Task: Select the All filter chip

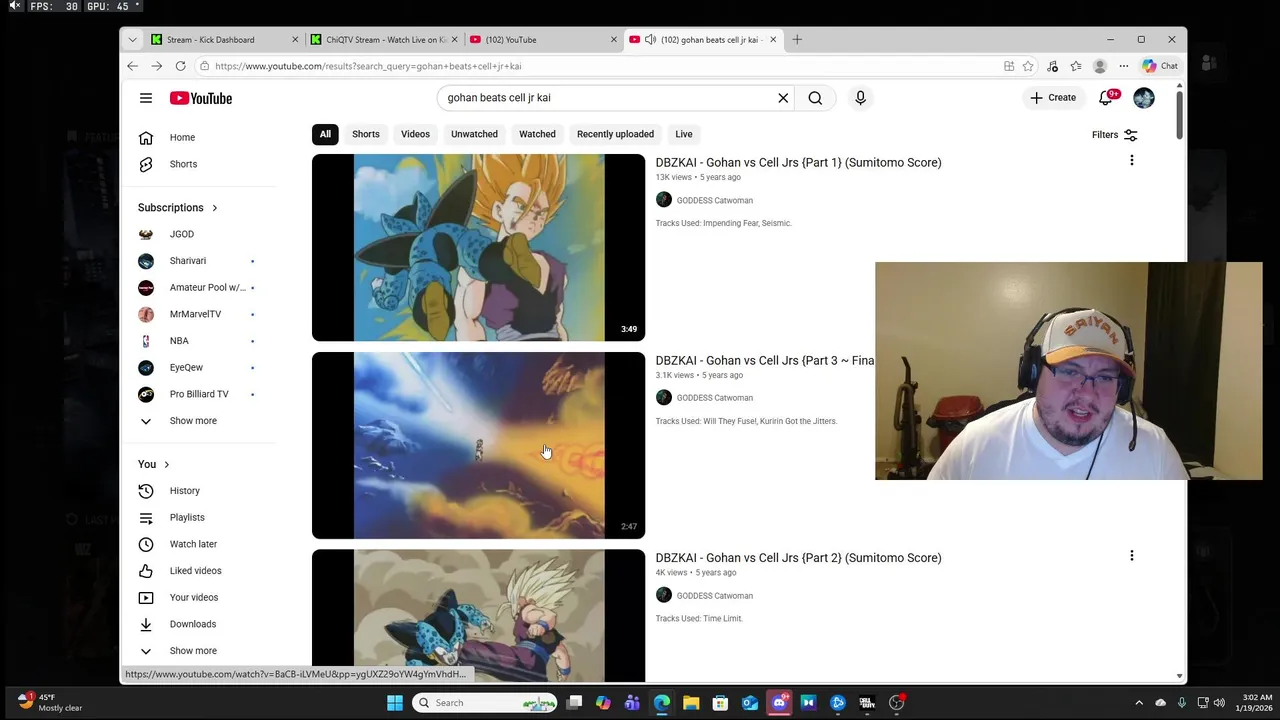Action: (325, 134)
